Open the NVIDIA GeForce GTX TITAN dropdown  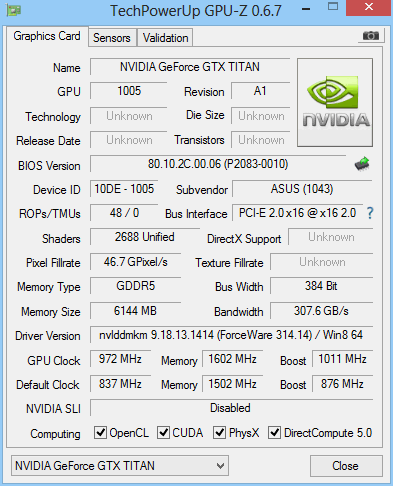(120, 466)
